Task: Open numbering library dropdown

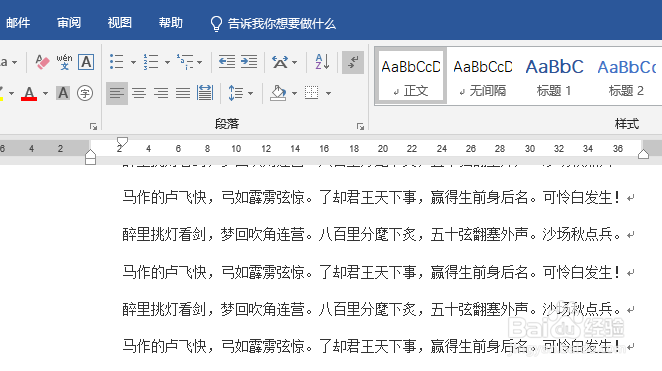Action: pos(167,62)
